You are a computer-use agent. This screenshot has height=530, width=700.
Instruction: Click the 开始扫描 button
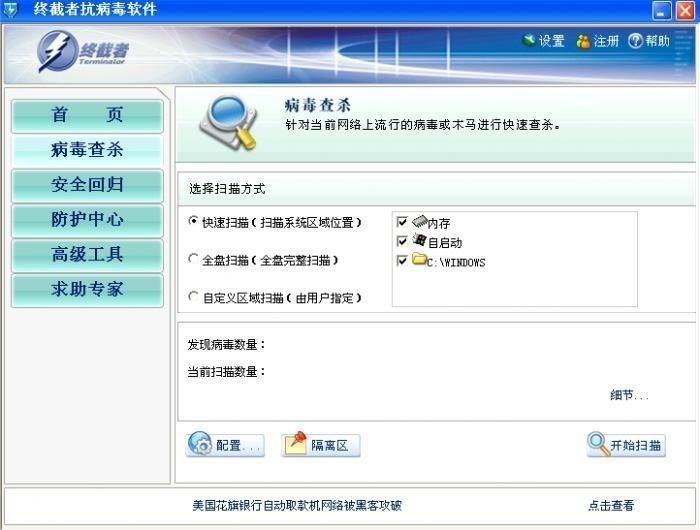[x=626, y=445]
